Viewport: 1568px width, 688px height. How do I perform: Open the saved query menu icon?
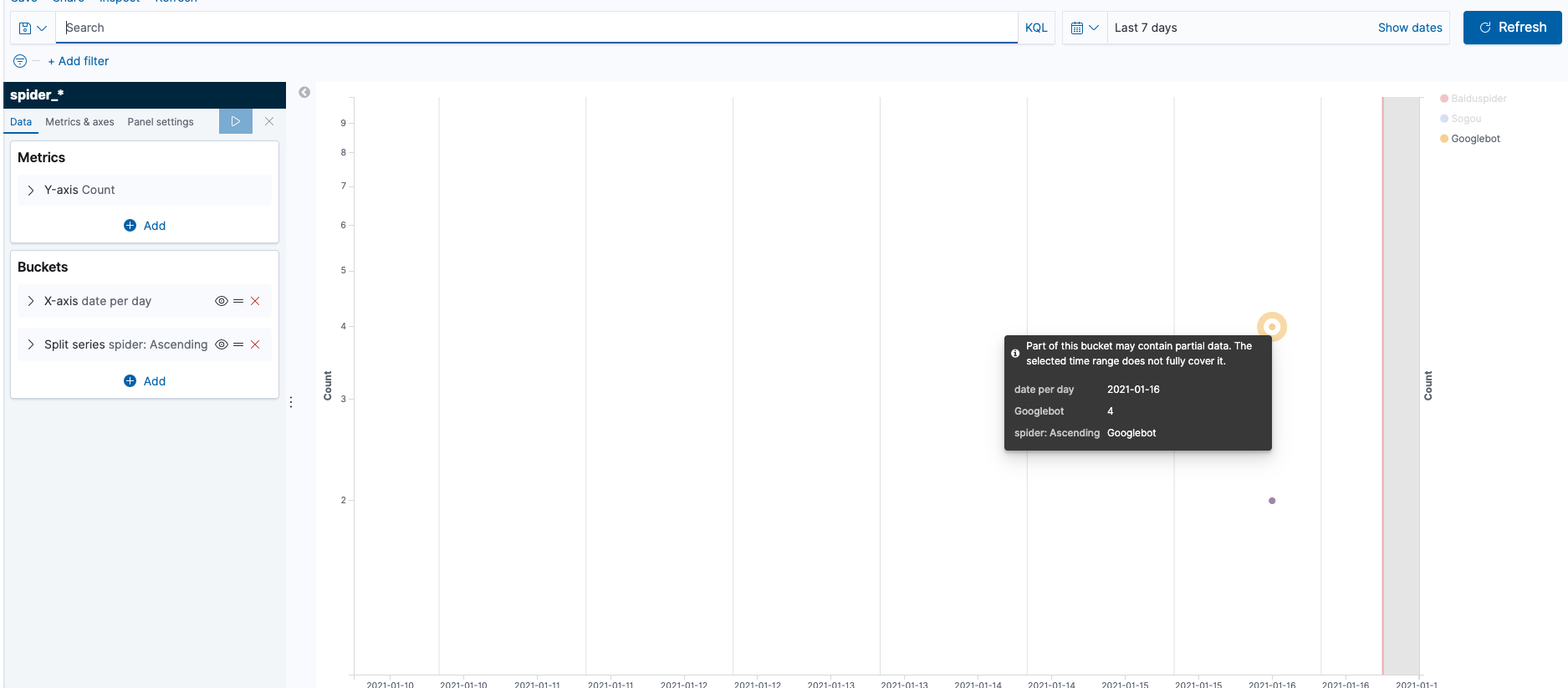coord(32,28)
